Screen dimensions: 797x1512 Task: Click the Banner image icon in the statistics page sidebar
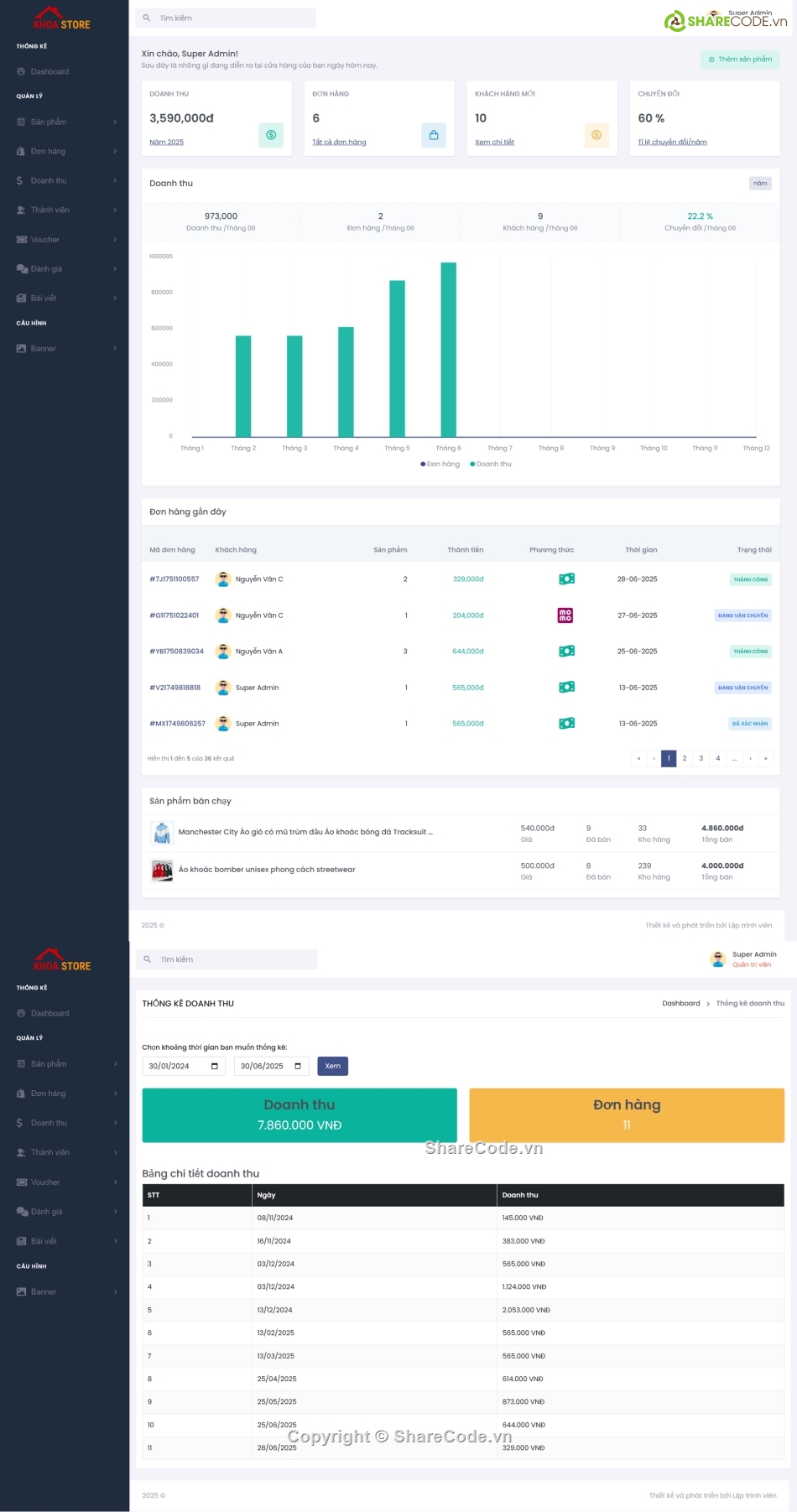coord(22,1292)
